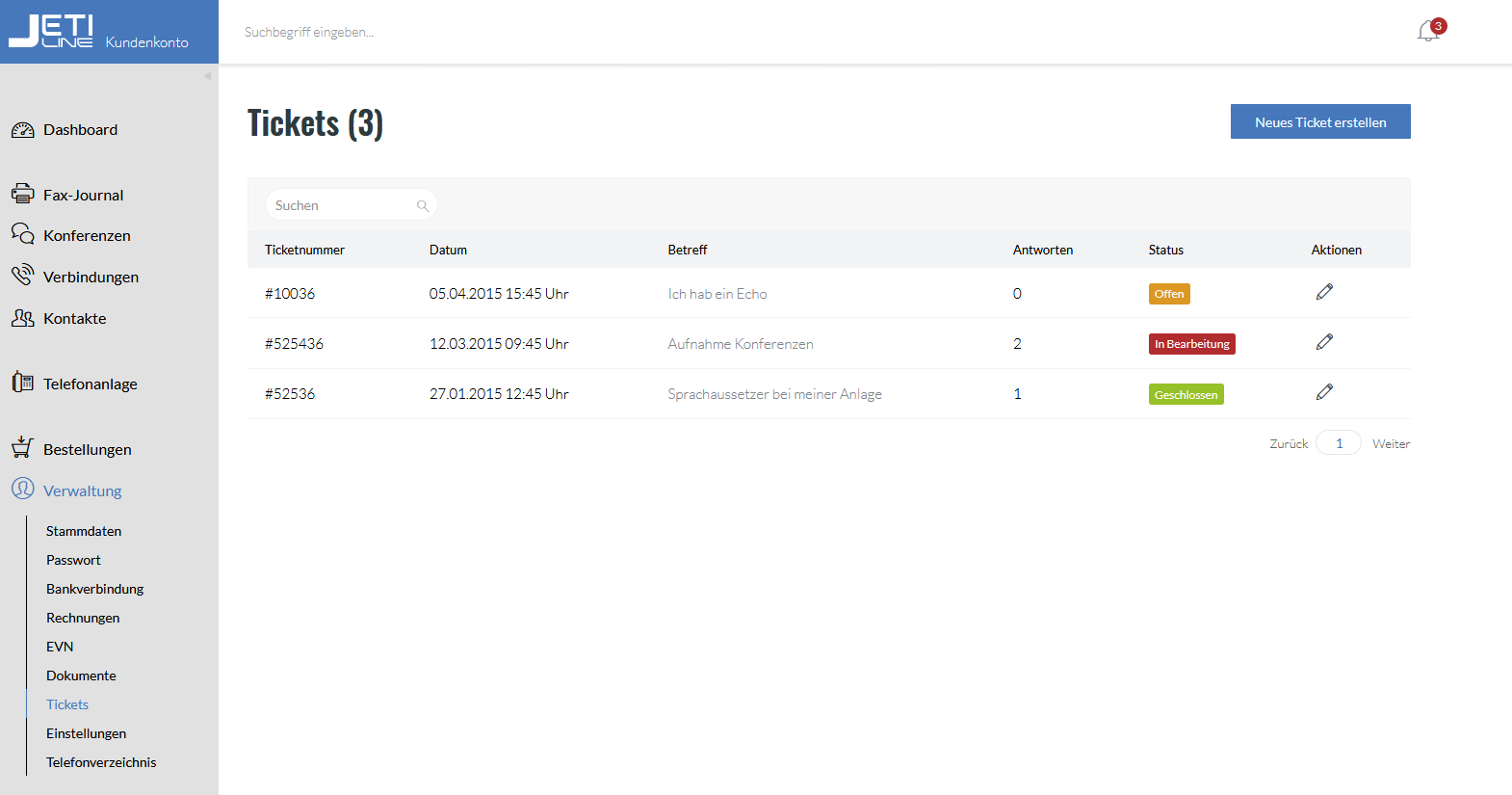Open Fax-Journal via its printer icon
The image size is (1512, 795).
22,194
